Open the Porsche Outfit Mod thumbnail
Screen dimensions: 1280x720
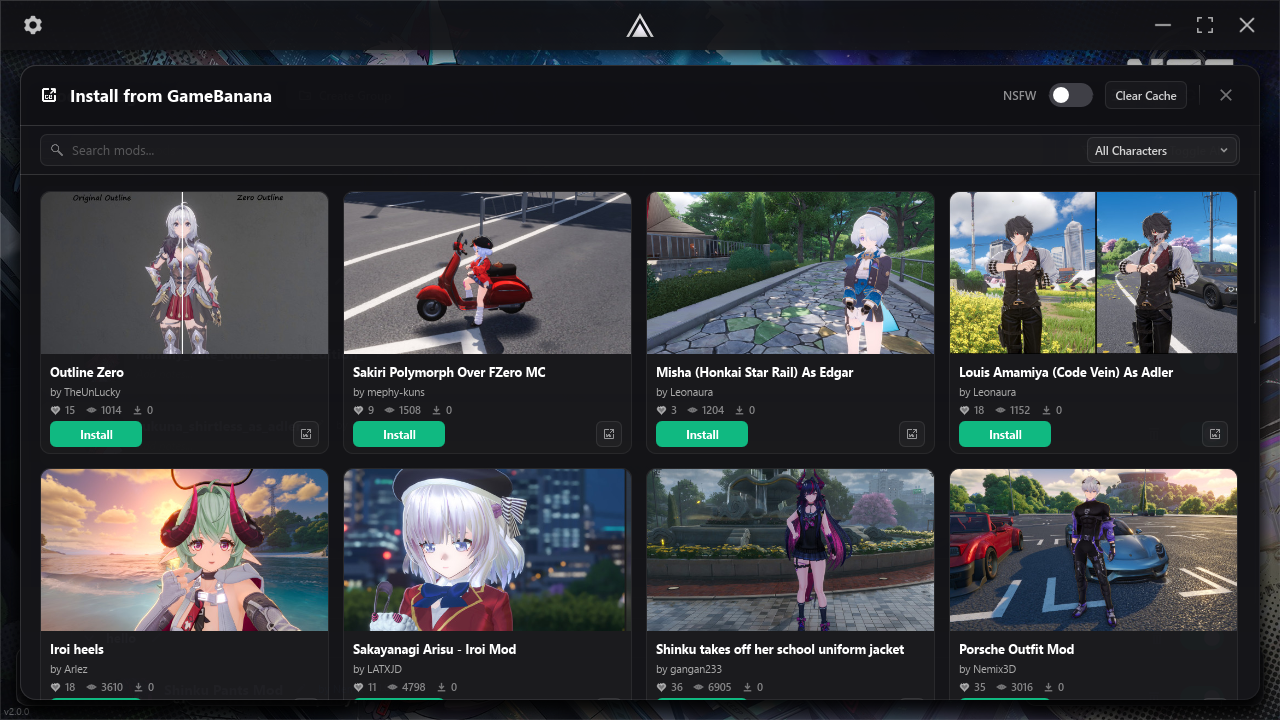pyautogui.click(x=1094, y=550)
